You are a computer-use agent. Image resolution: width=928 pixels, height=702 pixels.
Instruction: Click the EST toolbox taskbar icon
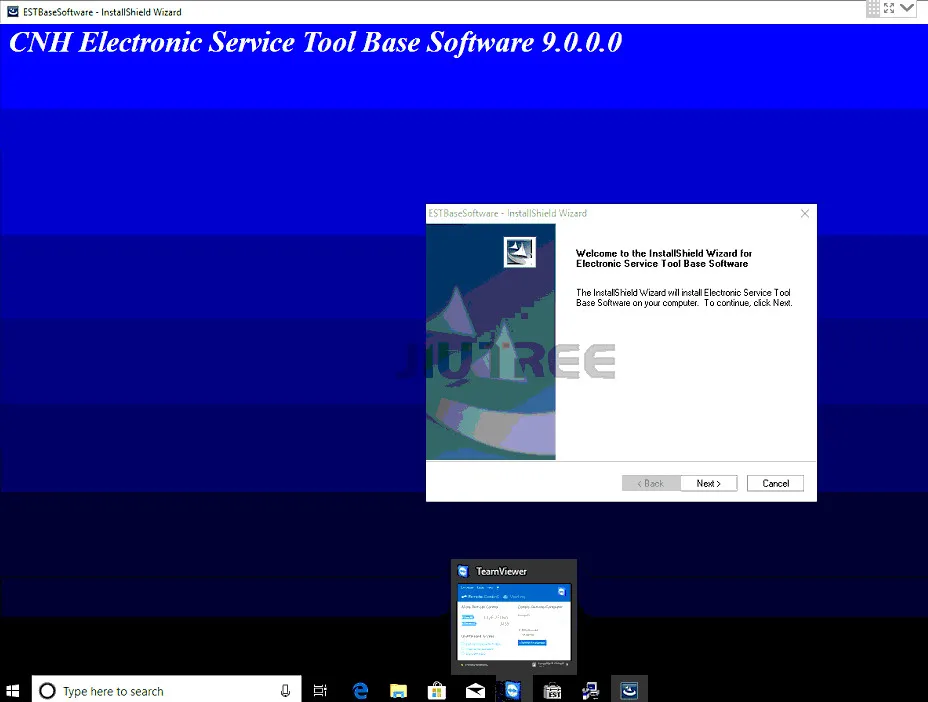click(552, 690)
